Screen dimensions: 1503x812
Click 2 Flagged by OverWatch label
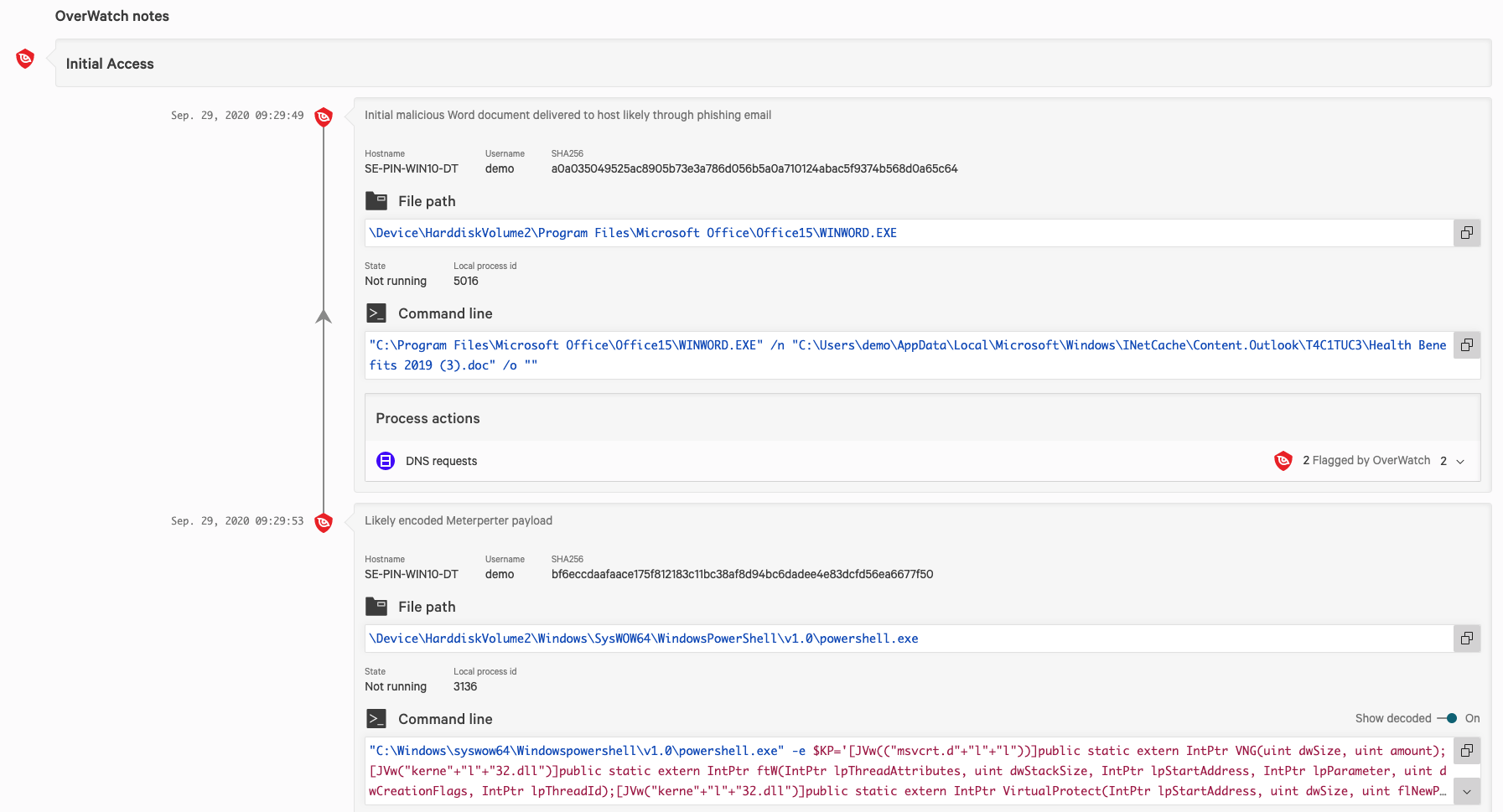point(1366,460)
